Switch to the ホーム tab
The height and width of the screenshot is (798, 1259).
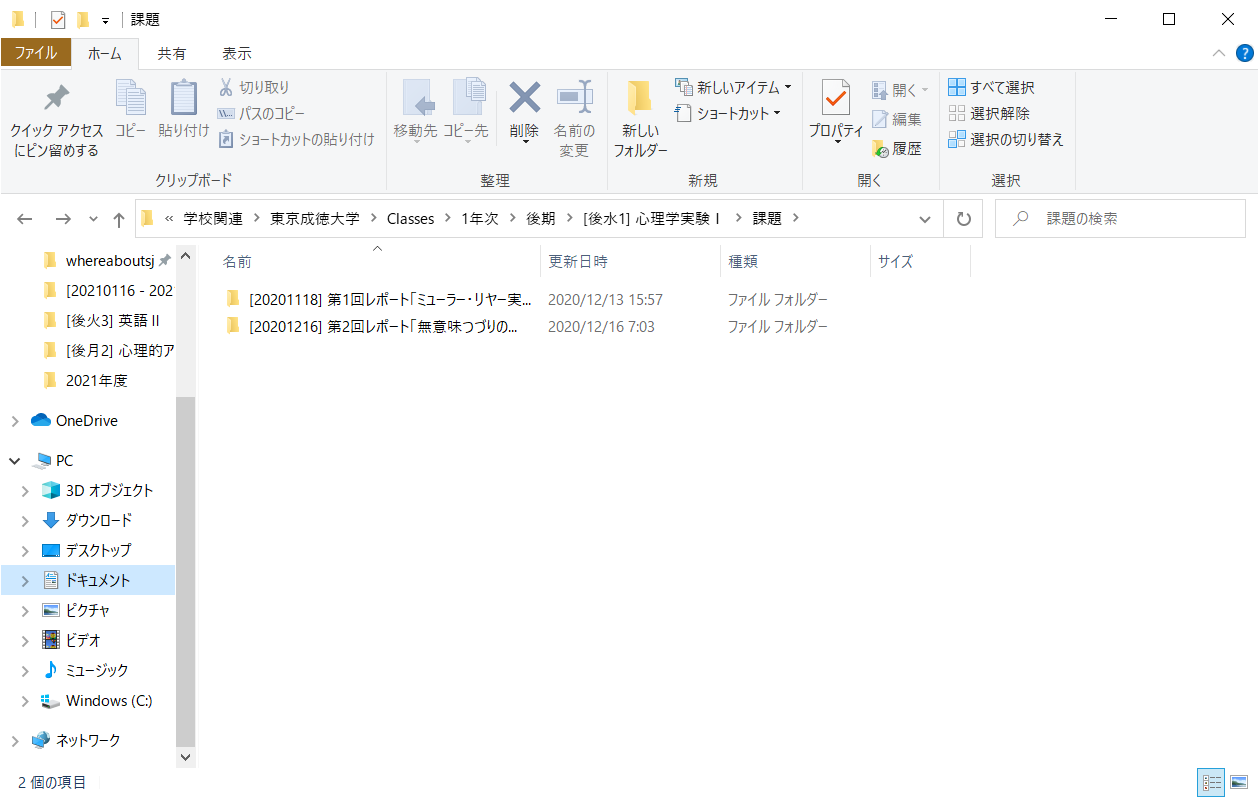click(104, 53)
